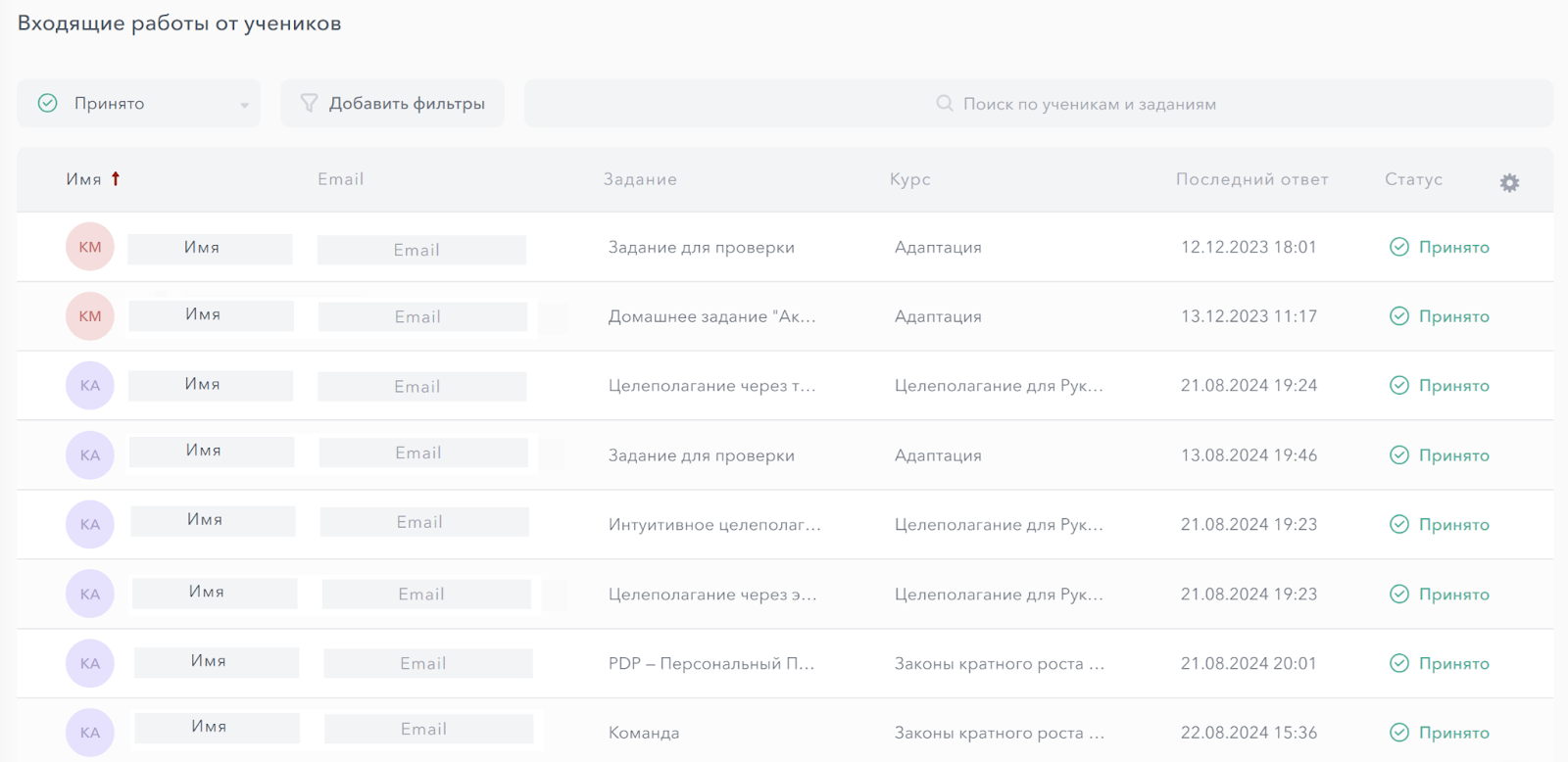This screenshot has width=1568, height=762.
Task: Expand the Принято status dropdown
Action: [244, 104]
